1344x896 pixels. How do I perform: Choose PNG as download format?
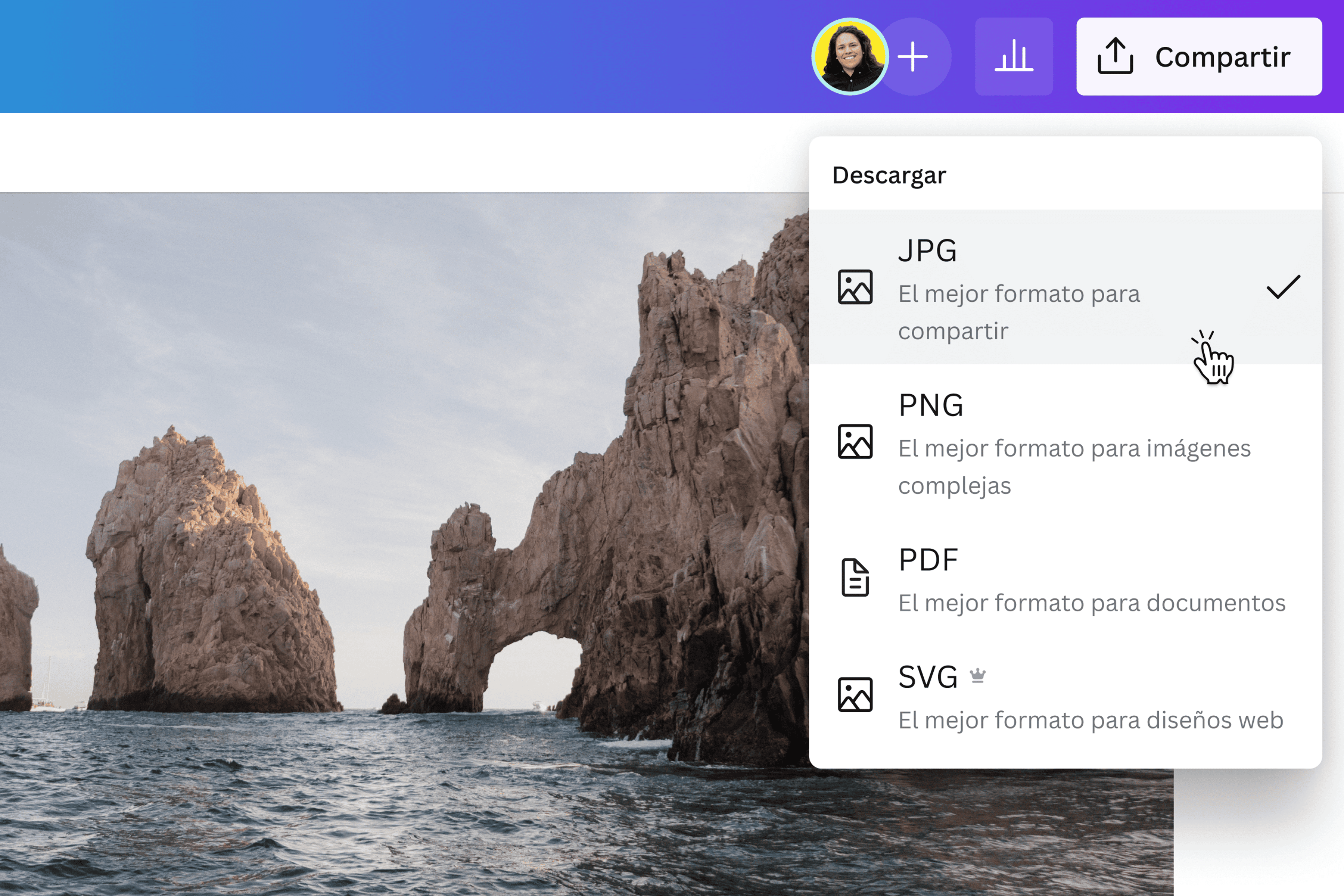(1065, 441)
